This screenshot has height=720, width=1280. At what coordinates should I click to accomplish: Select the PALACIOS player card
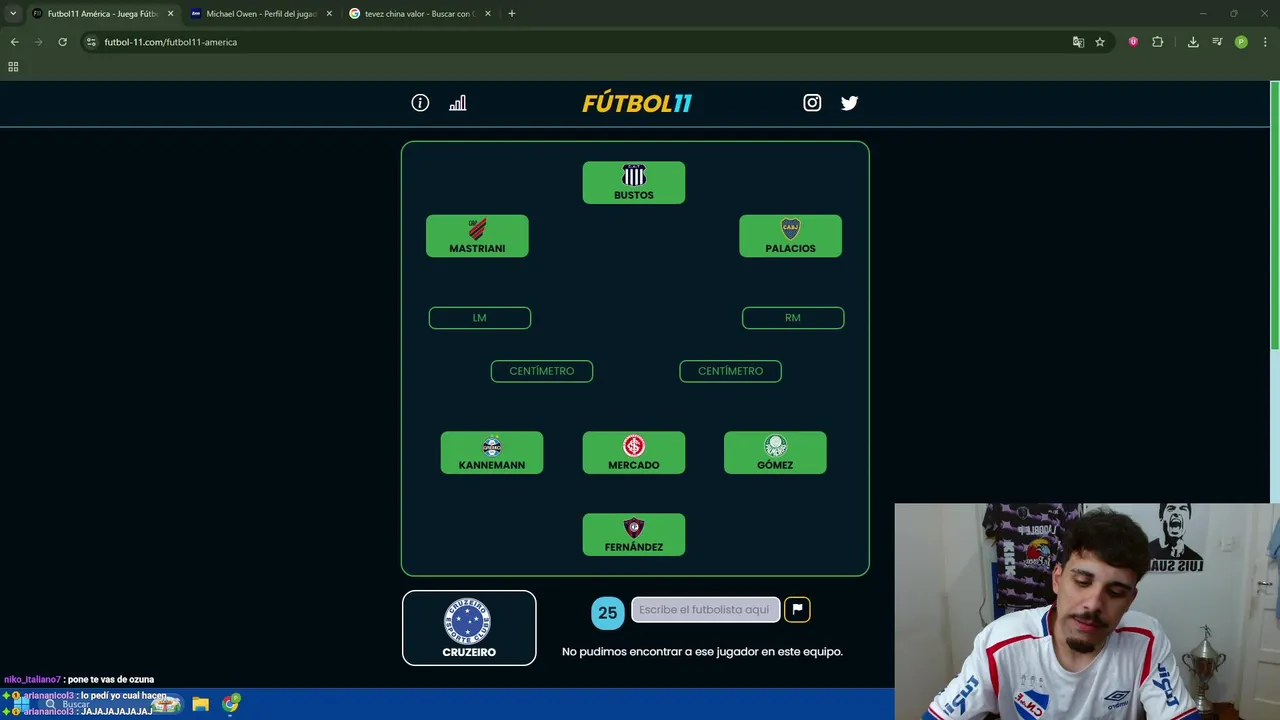[x=790, y=236]
